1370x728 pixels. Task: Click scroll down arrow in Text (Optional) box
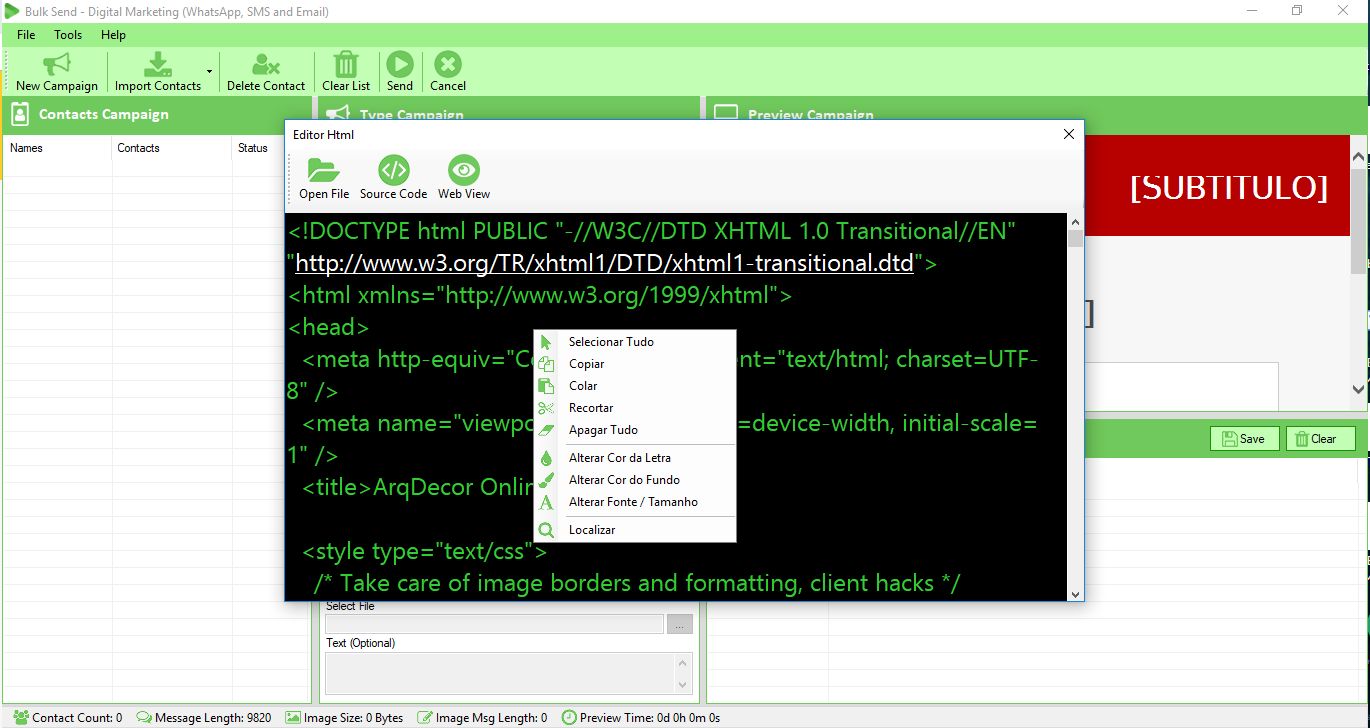684,686
